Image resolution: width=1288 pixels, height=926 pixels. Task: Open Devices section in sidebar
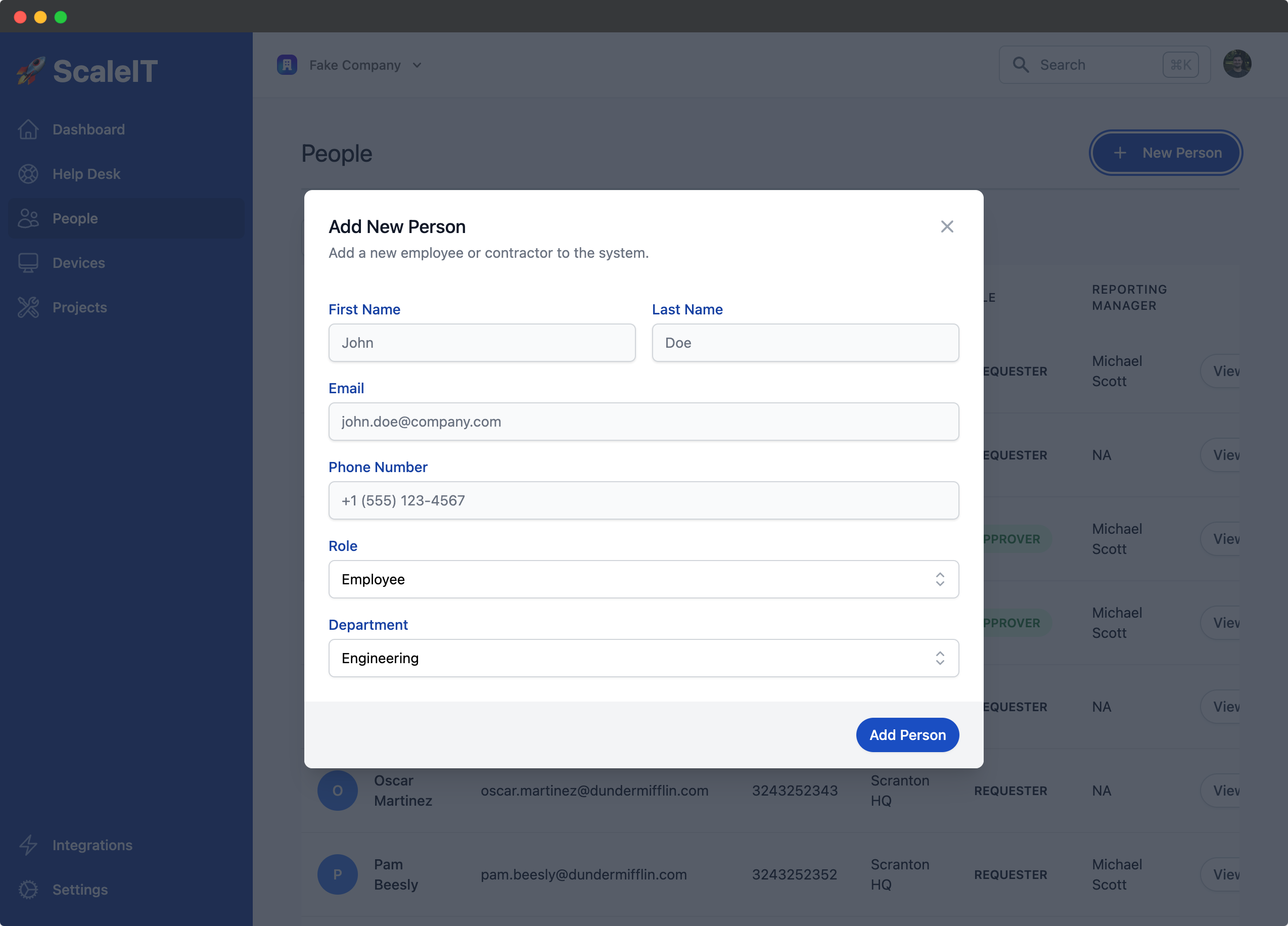[x=78, y=262]
